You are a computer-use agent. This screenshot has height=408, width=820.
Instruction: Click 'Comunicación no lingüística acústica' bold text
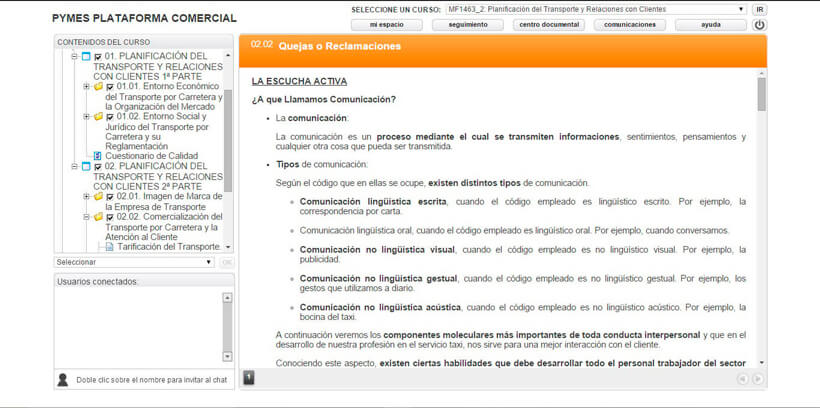point(380,307)
